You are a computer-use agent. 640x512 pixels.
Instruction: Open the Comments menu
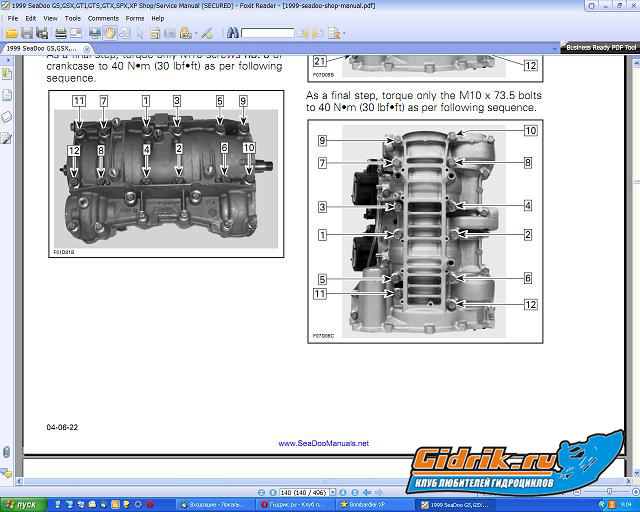103,18
